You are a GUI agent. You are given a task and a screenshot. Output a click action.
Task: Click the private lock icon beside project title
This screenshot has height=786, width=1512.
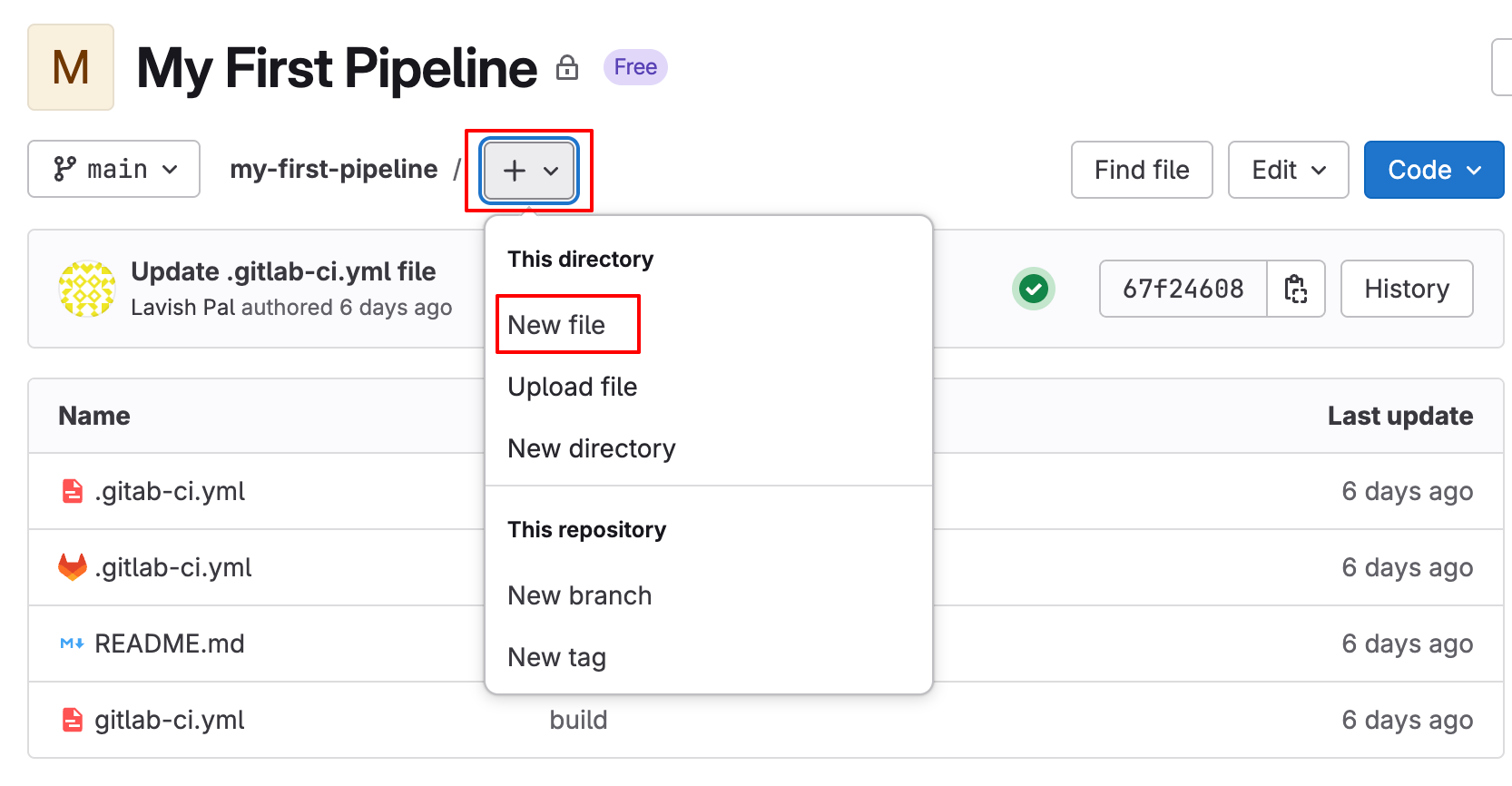pyautogui.click(x=567, y=67)
